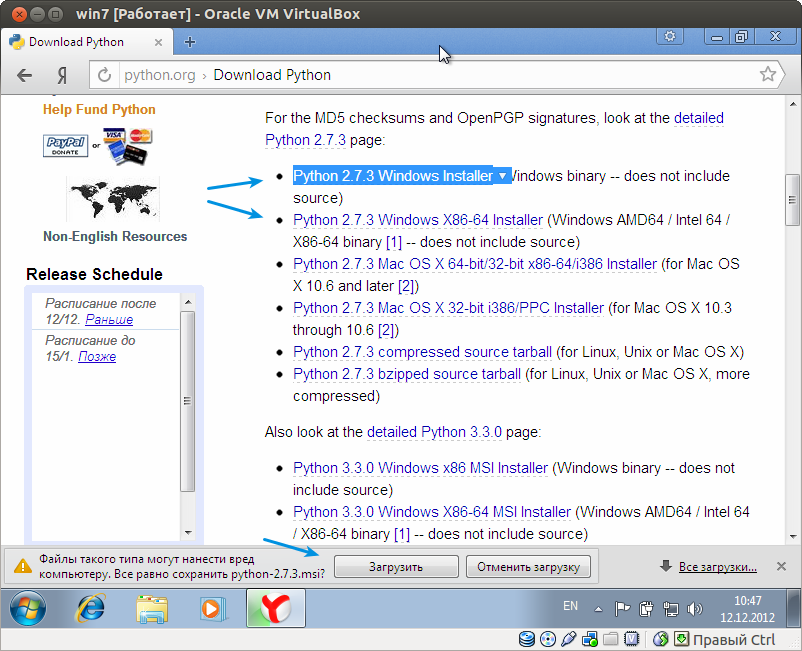The image size is (802, 651).
Task: Click the VirtualBox hard disk indicator icon
Action: (526, 639)
